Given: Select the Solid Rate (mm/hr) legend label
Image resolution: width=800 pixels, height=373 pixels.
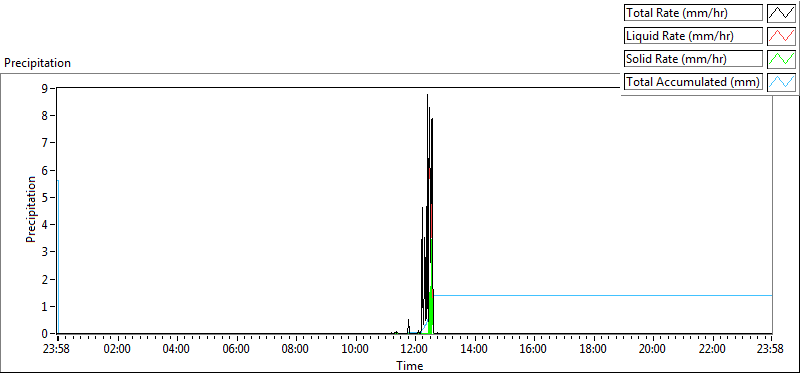Looking at the screenshot, I should coord(693,59).
